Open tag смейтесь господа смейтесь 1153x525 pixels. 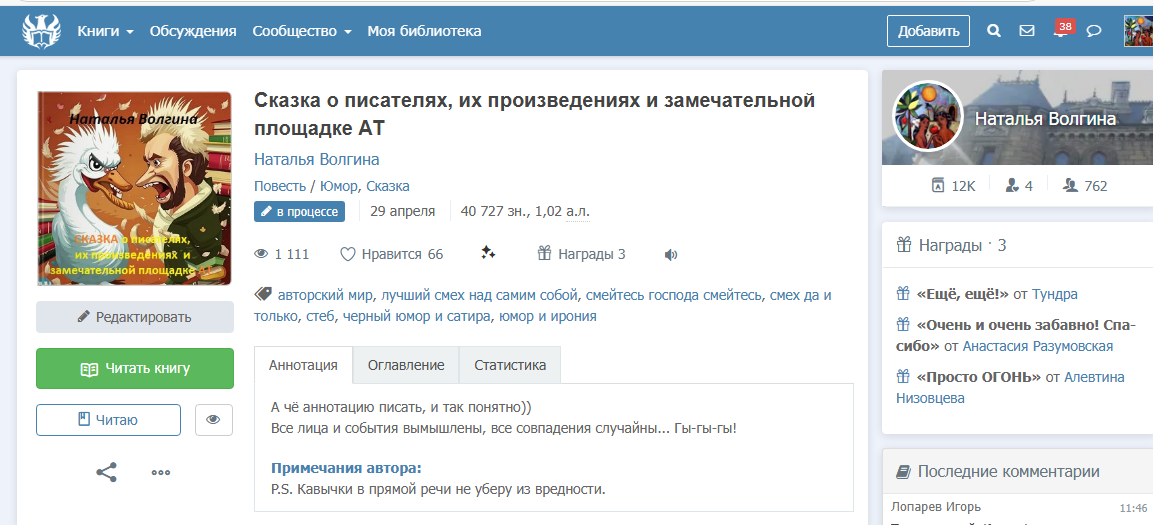673,296
